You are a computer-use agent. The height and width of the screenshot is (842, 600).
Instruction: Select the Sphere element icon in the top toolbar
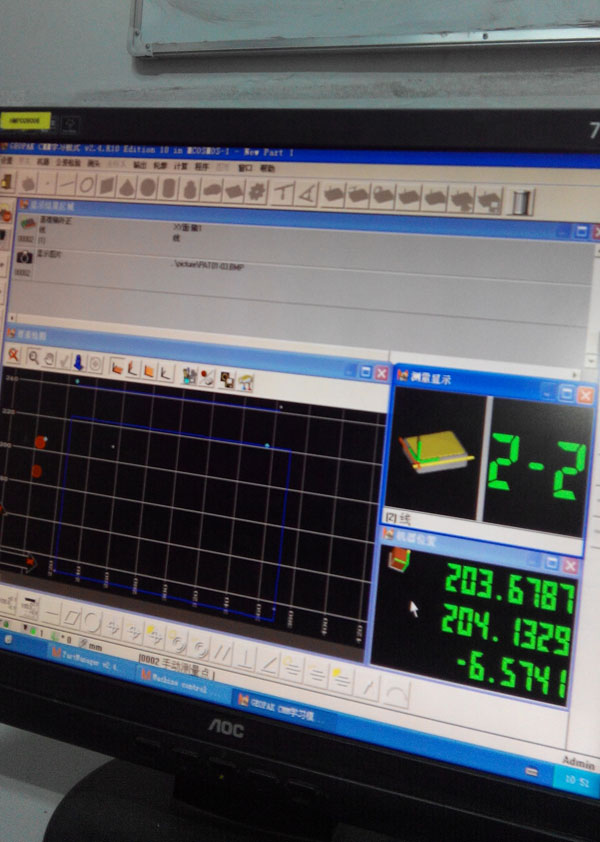coord(148,188)
